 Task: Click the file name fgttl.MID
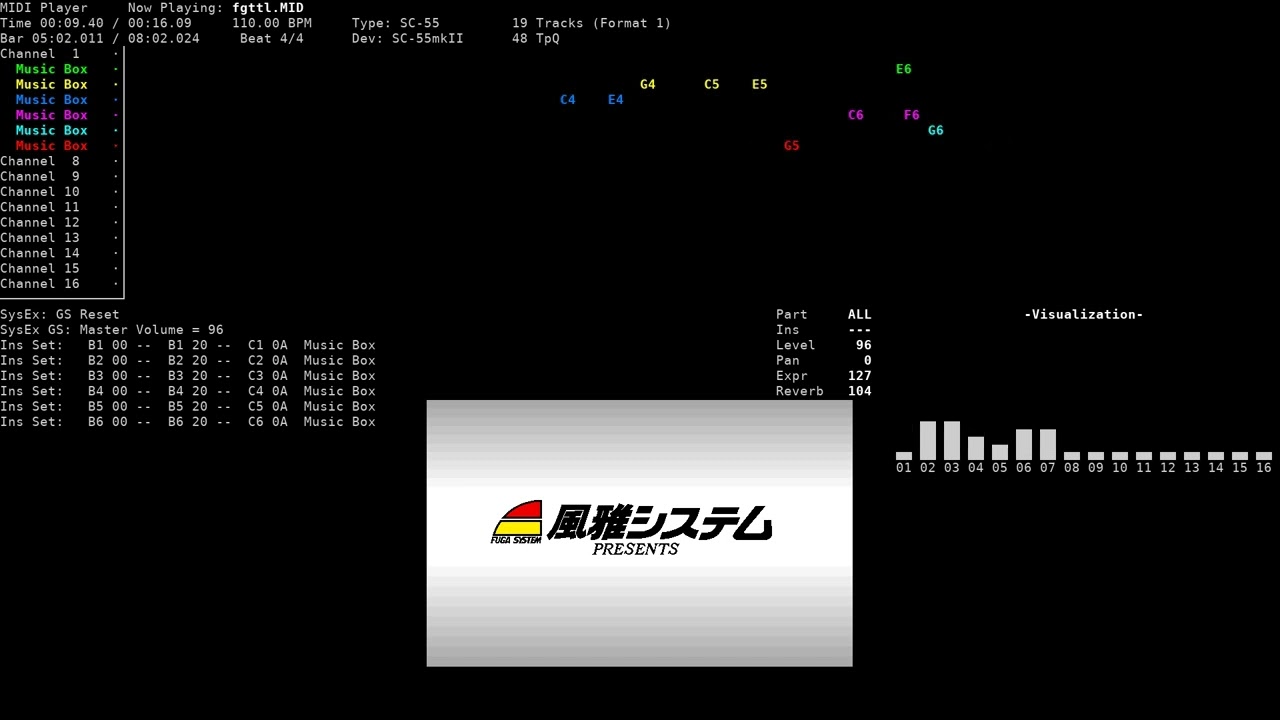268,8
